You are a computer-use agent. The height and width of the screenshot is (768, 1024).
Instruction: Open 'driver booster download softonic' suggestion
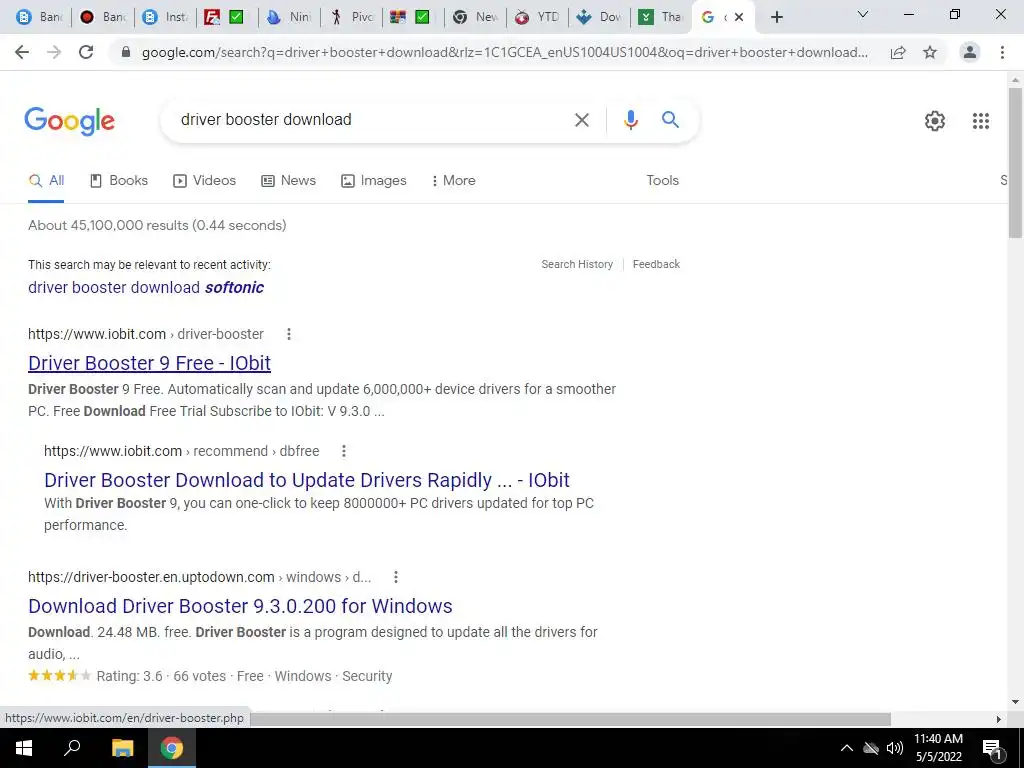146,288
